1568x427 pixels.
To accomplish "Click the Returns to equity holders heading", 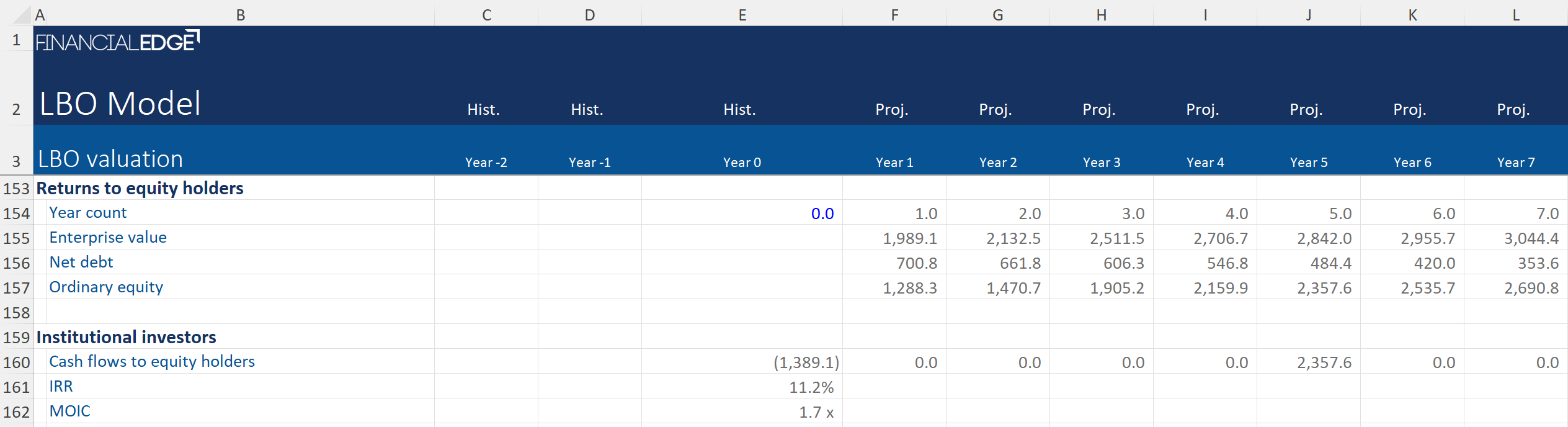I will coord(140,188).
